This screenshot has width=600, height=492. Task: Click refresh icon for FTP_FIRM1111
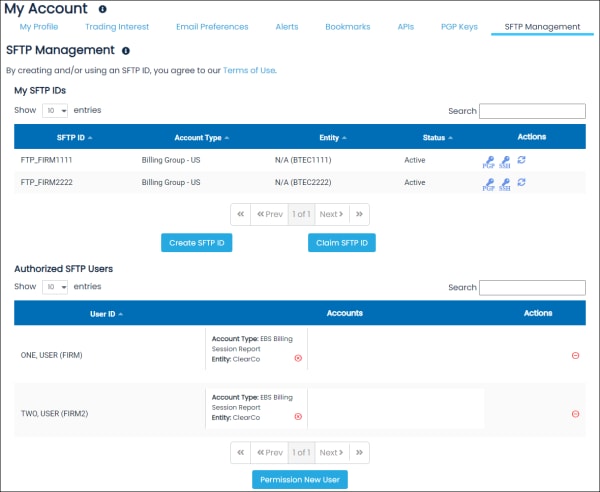click(x=522, y=159)
